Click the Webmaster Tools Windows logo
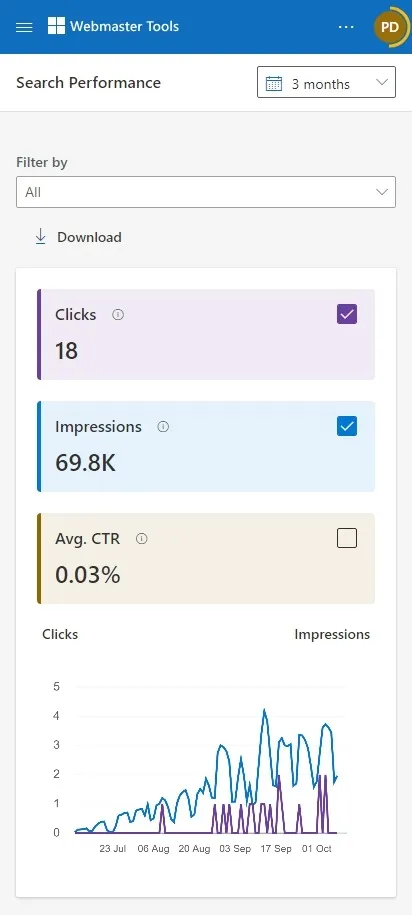This screenshot has height=915, width=412. tap(56, 26)
